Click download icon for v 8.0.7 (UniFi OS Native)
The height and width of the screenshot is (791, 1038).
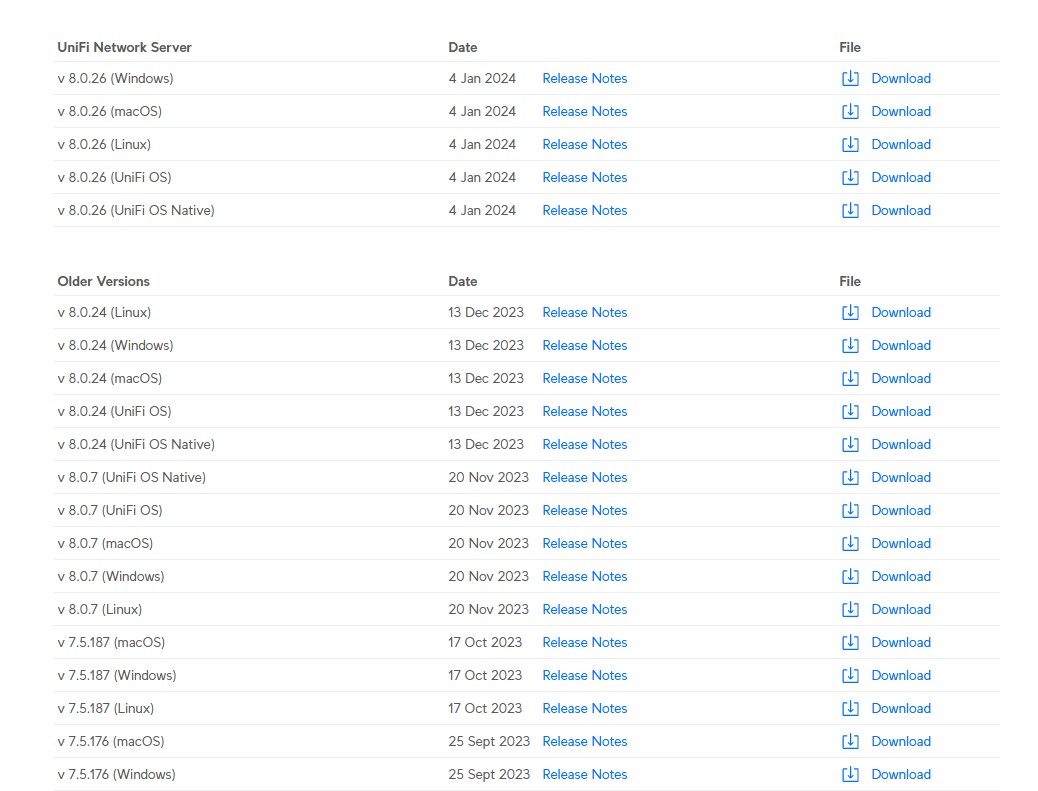[x=850, y=477]
